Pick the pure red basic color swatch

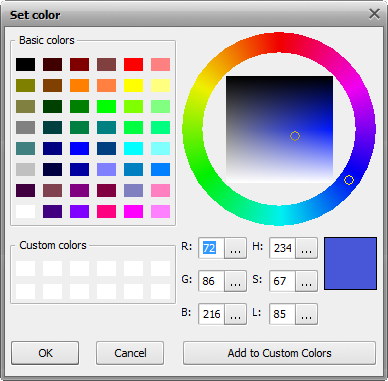click(x=133, y=65)
